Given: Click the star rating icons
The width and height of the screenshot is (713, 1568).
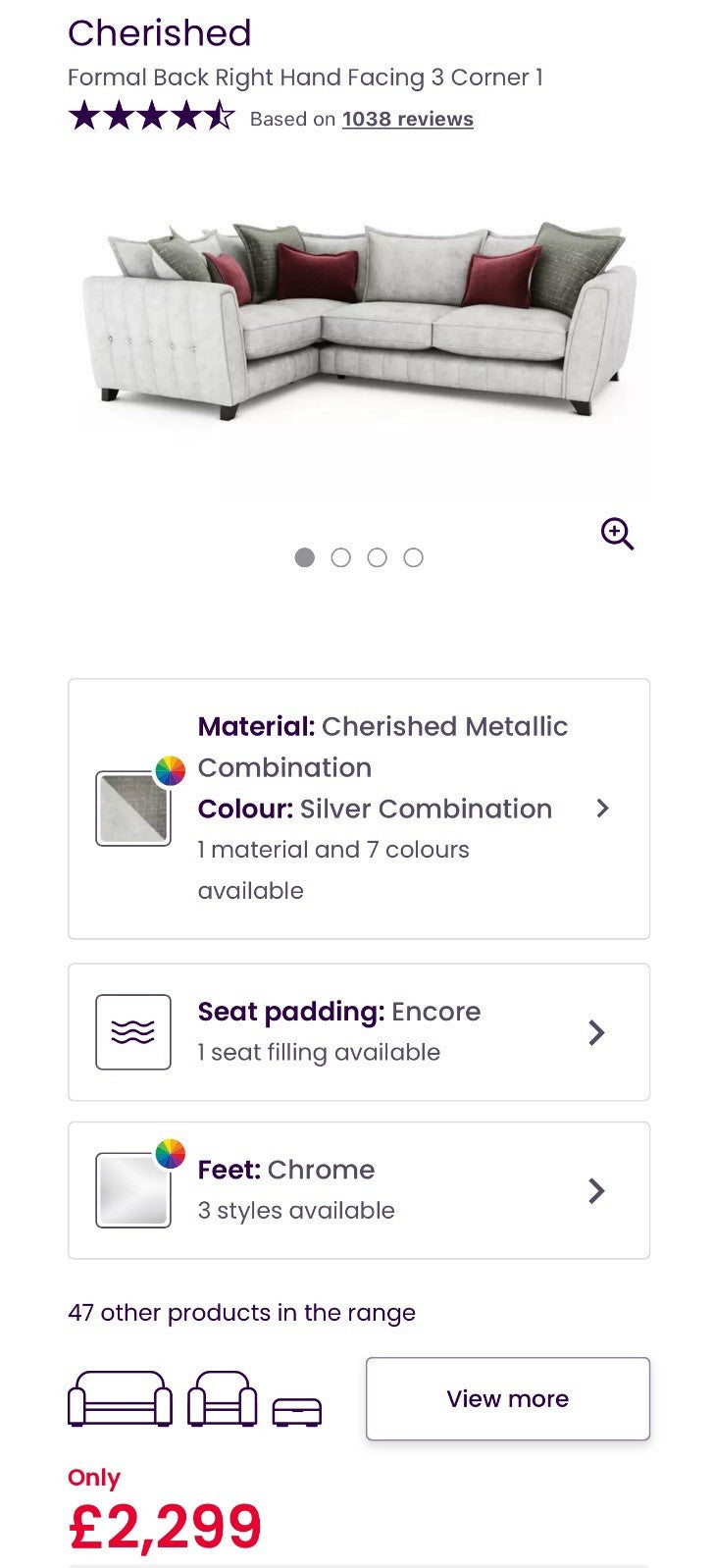Looking at the screenshot, I should pyautogui.click(x=151, y=118).
